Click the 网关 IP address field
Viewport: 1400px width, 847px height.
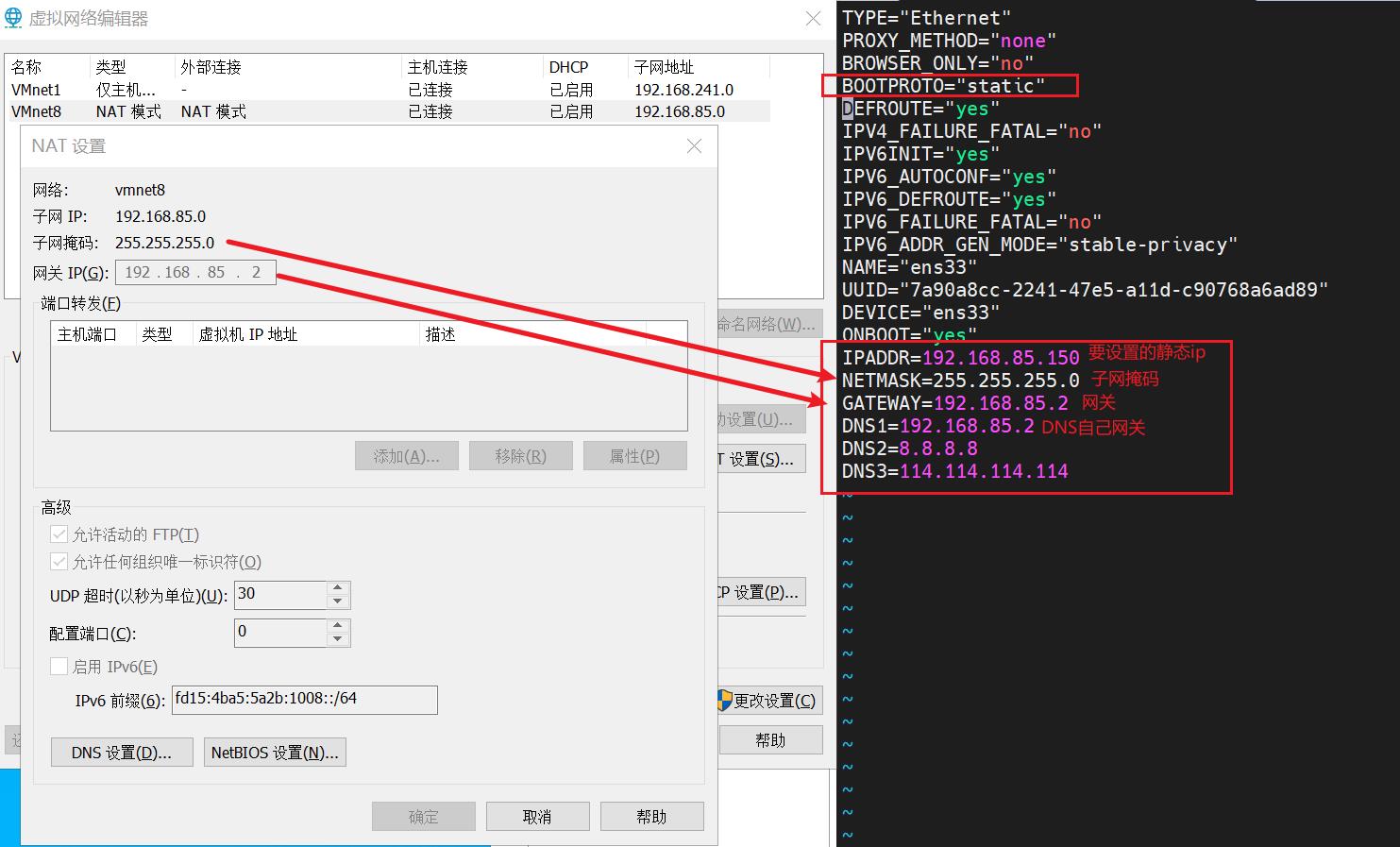tap(195, 272)
